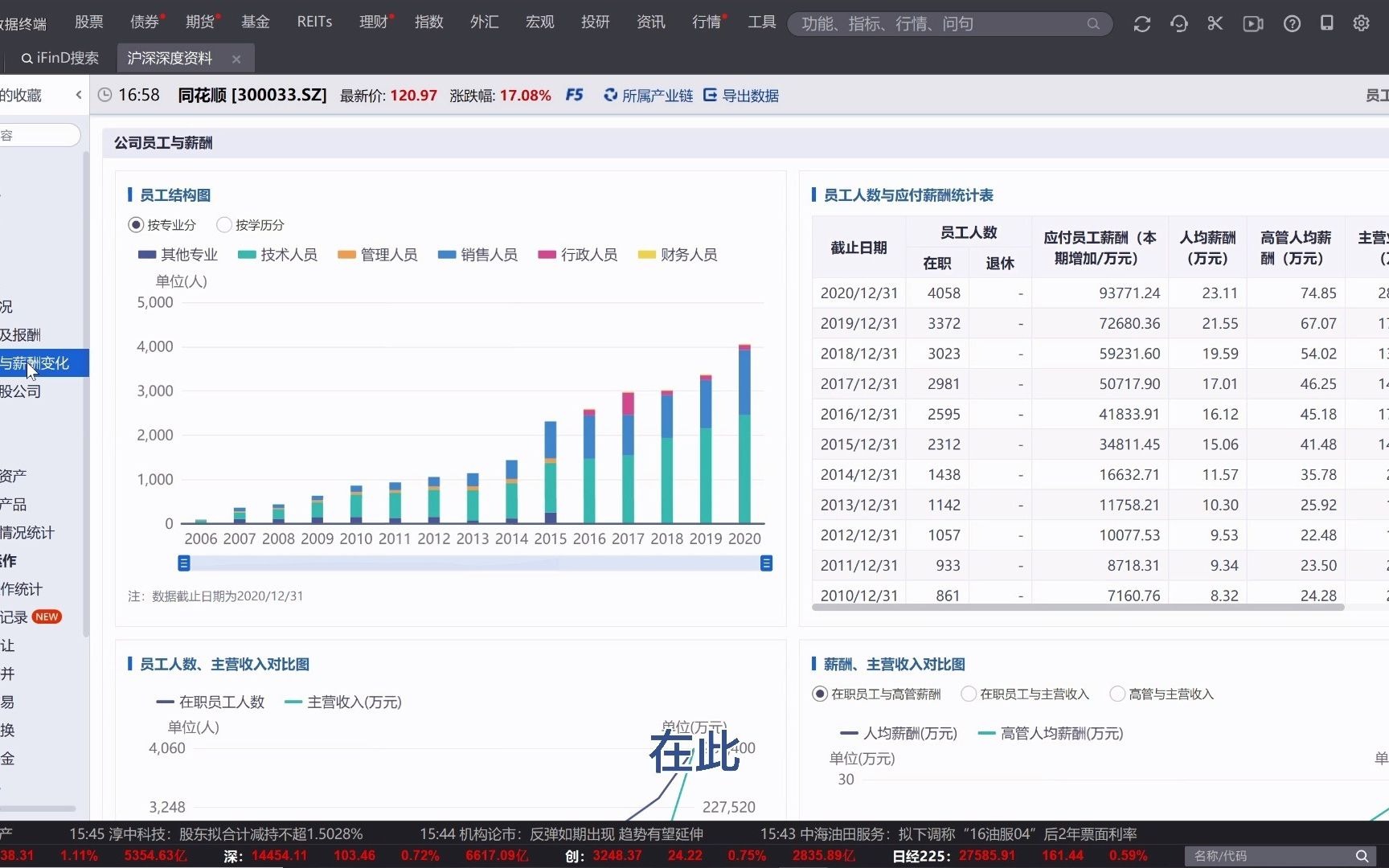Toggle 主营收入(万元) line legend
The image size is (1389, 868).
click(343, 702)
